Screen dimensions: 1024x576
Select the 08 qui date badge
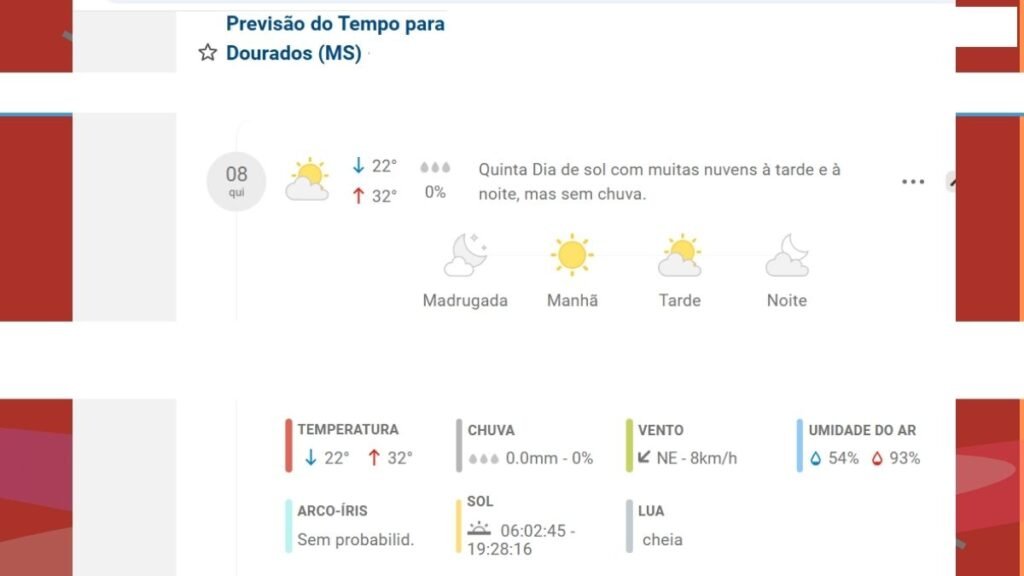click(x=236, y=181)
